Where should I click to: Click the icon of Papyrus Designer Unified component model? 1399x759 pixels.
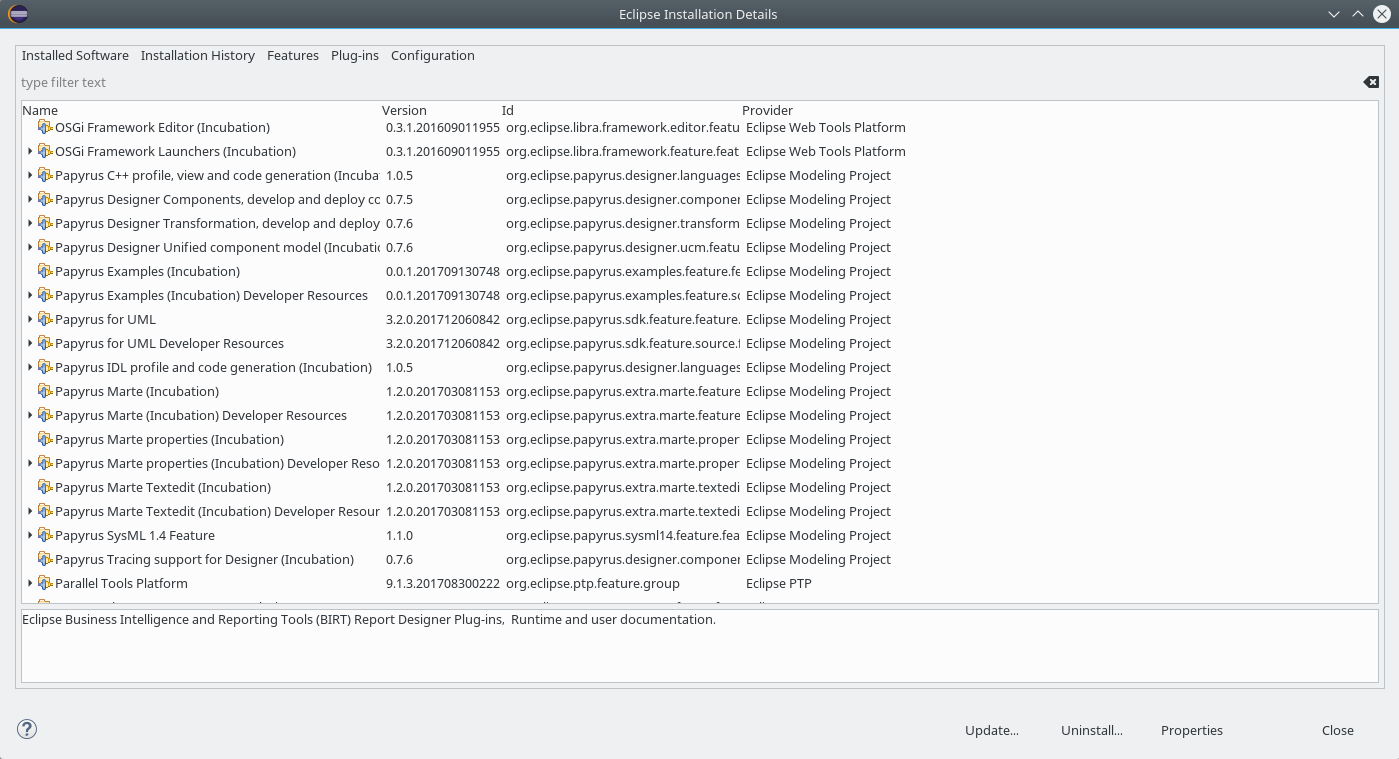45,247
